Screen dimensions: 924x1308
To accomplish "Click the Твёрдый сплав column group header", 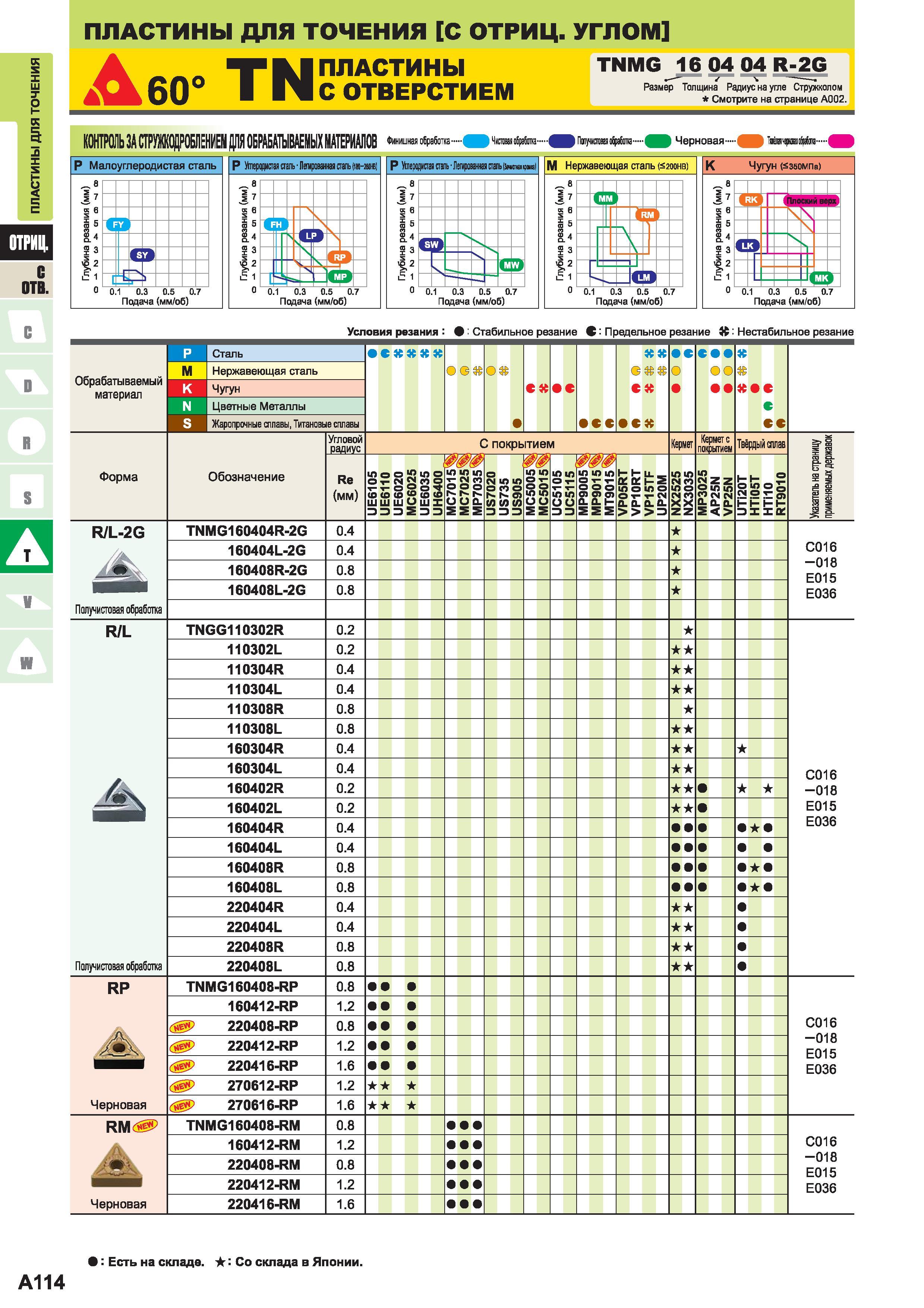I will point(761,444).
